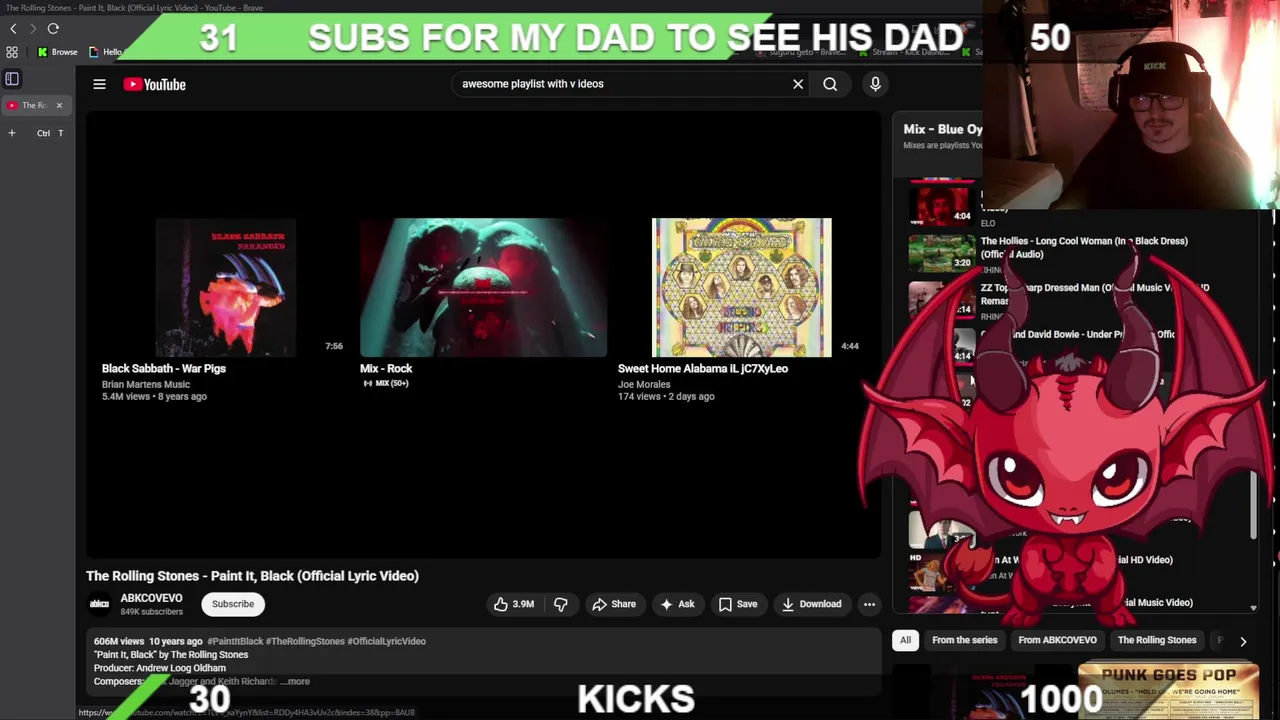Open Sweet Home Alabama thumbnail

pos(742,287)
